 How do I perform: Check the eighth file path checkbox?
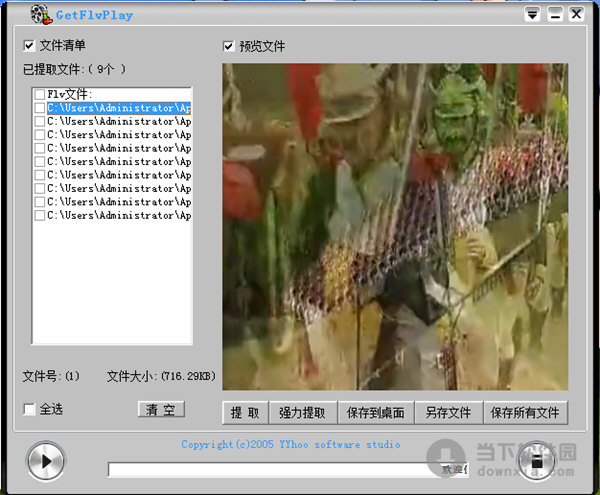coord(39,202)
